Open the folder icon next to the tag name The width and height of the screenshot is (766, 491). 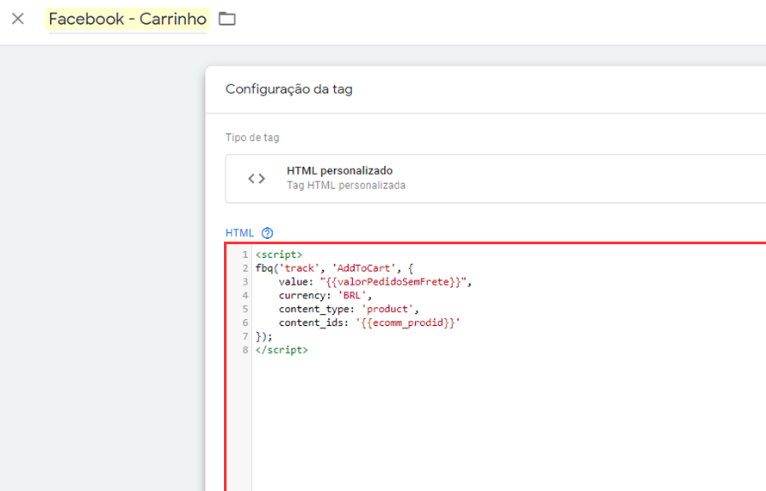(227, 19)
